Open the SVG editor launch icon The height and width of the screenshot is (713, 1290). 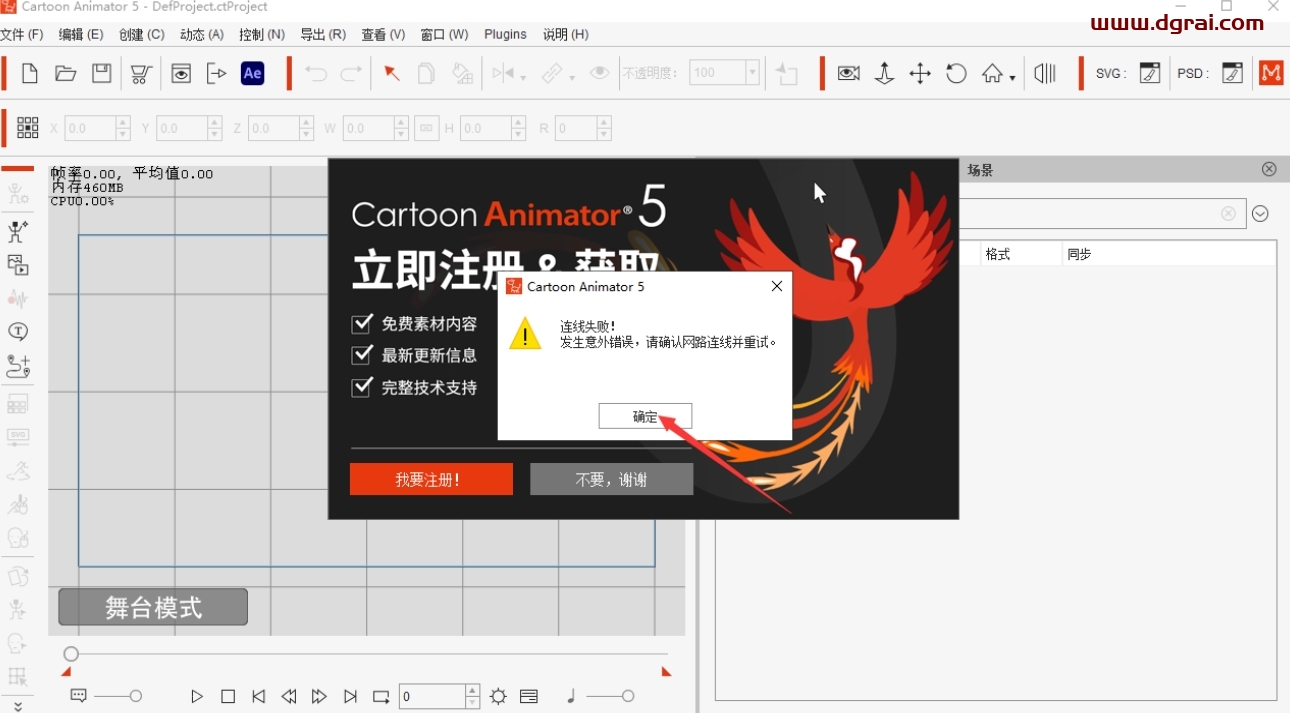[1150, 73]
